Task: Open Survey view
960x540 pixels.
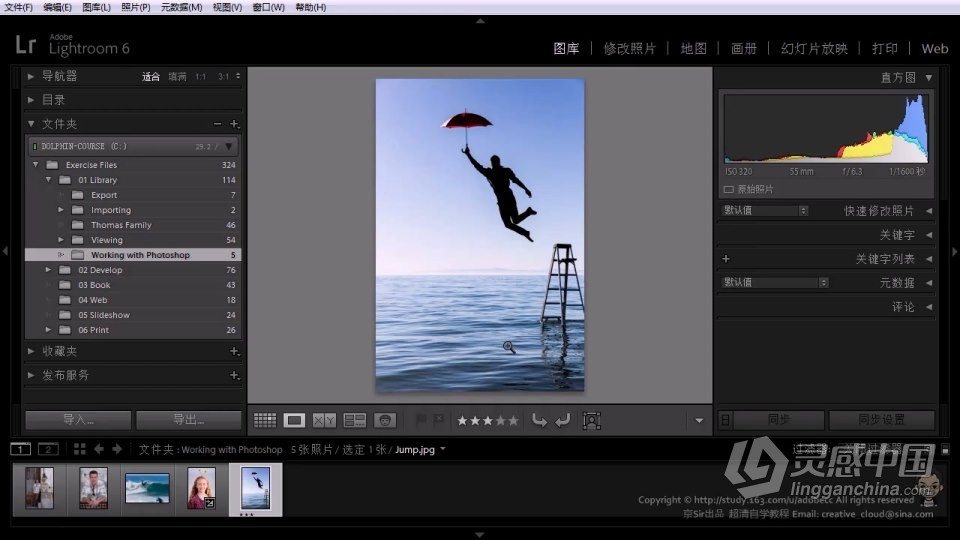Action: click(354, 420)
